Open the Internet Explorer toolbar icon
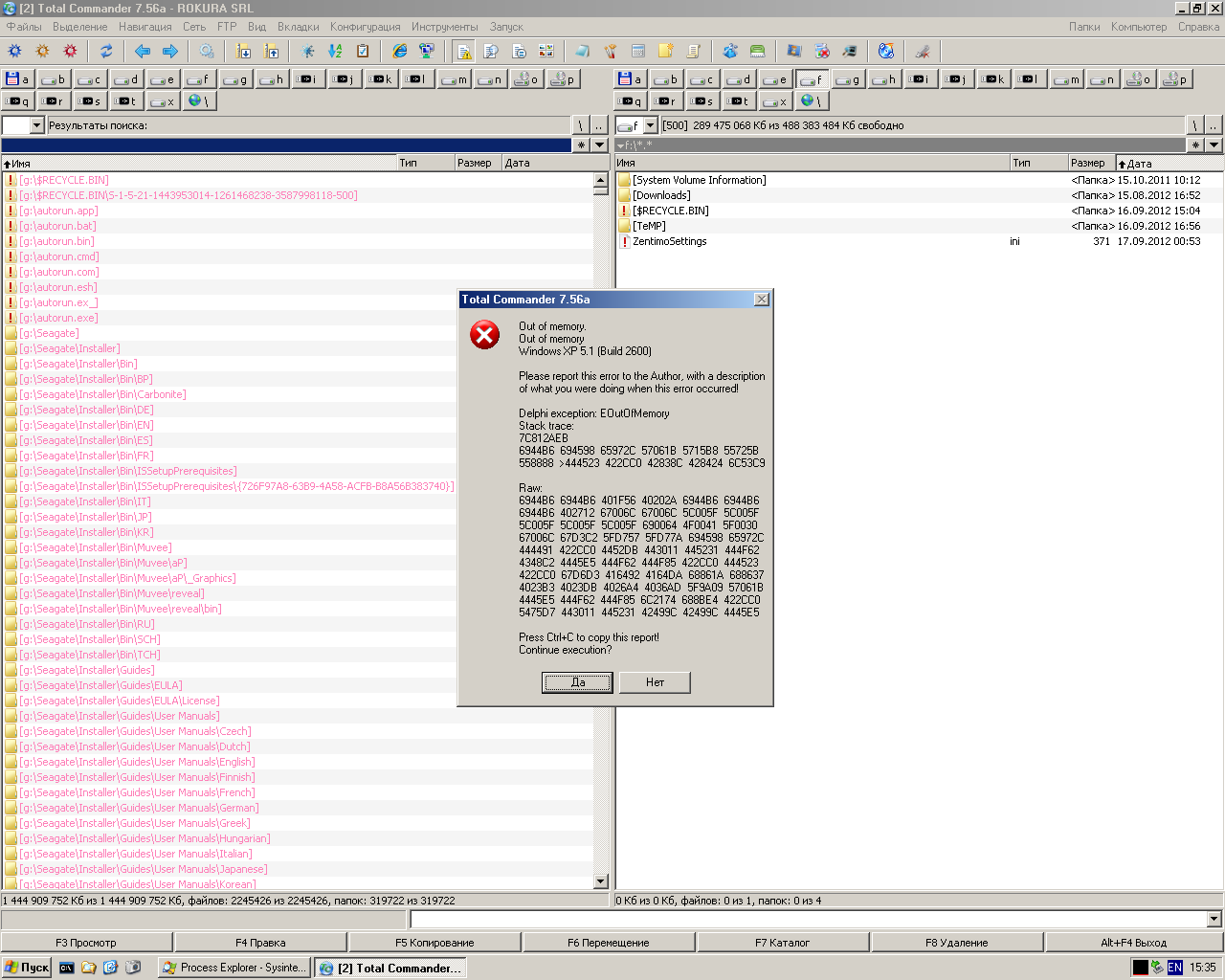Screen dimensions: 1225x980 [x=400, y=52]
